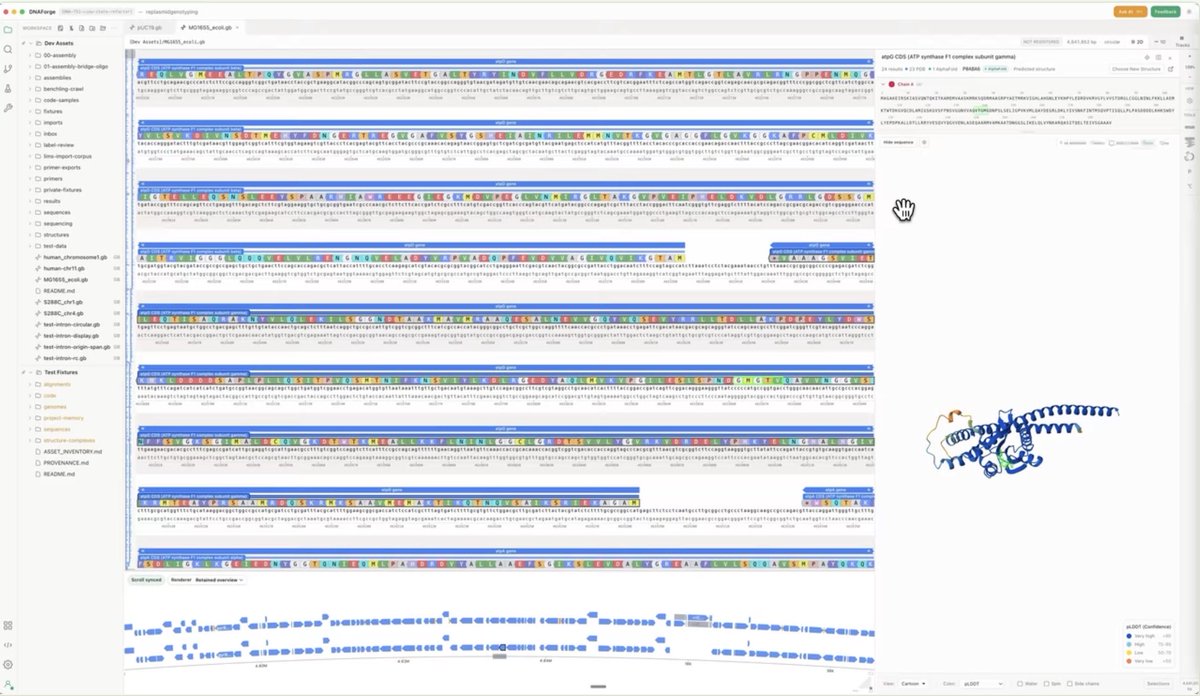Collapse the Dev Assets folder
The image size is (1200, 696).
(x=30, y=43)
